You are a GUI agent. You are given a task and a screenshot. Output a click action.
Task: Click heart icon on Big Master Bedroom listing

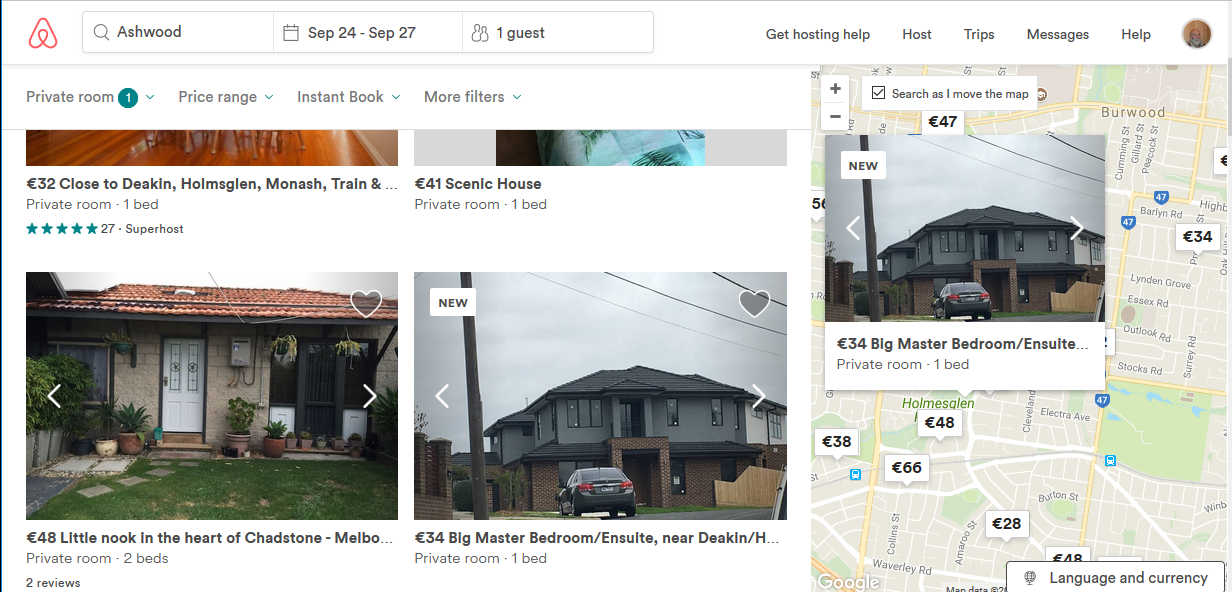pyautogui.click(x=754, y=303)
